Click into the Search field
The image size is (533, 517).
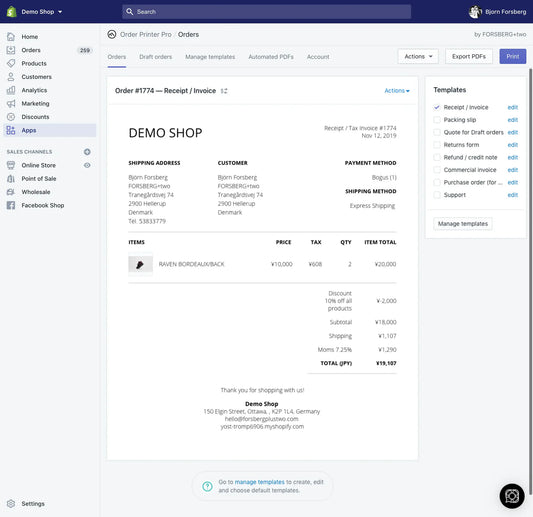pyautogui.click(x=266, y=12)
